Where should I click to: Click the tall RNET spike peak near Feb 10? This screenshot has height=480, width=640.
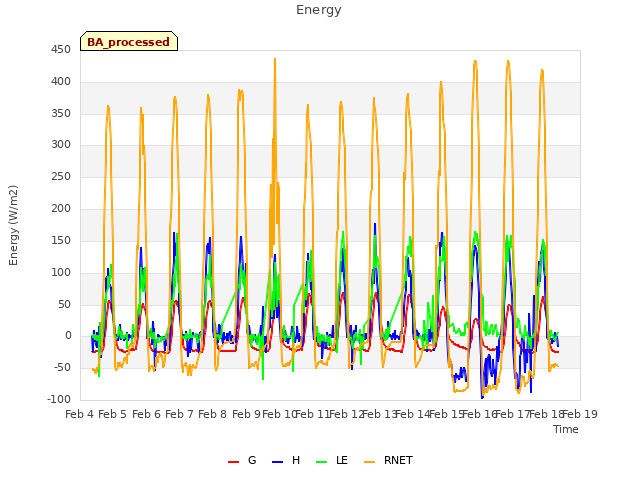pyautogui.click(x=275, y=60)
